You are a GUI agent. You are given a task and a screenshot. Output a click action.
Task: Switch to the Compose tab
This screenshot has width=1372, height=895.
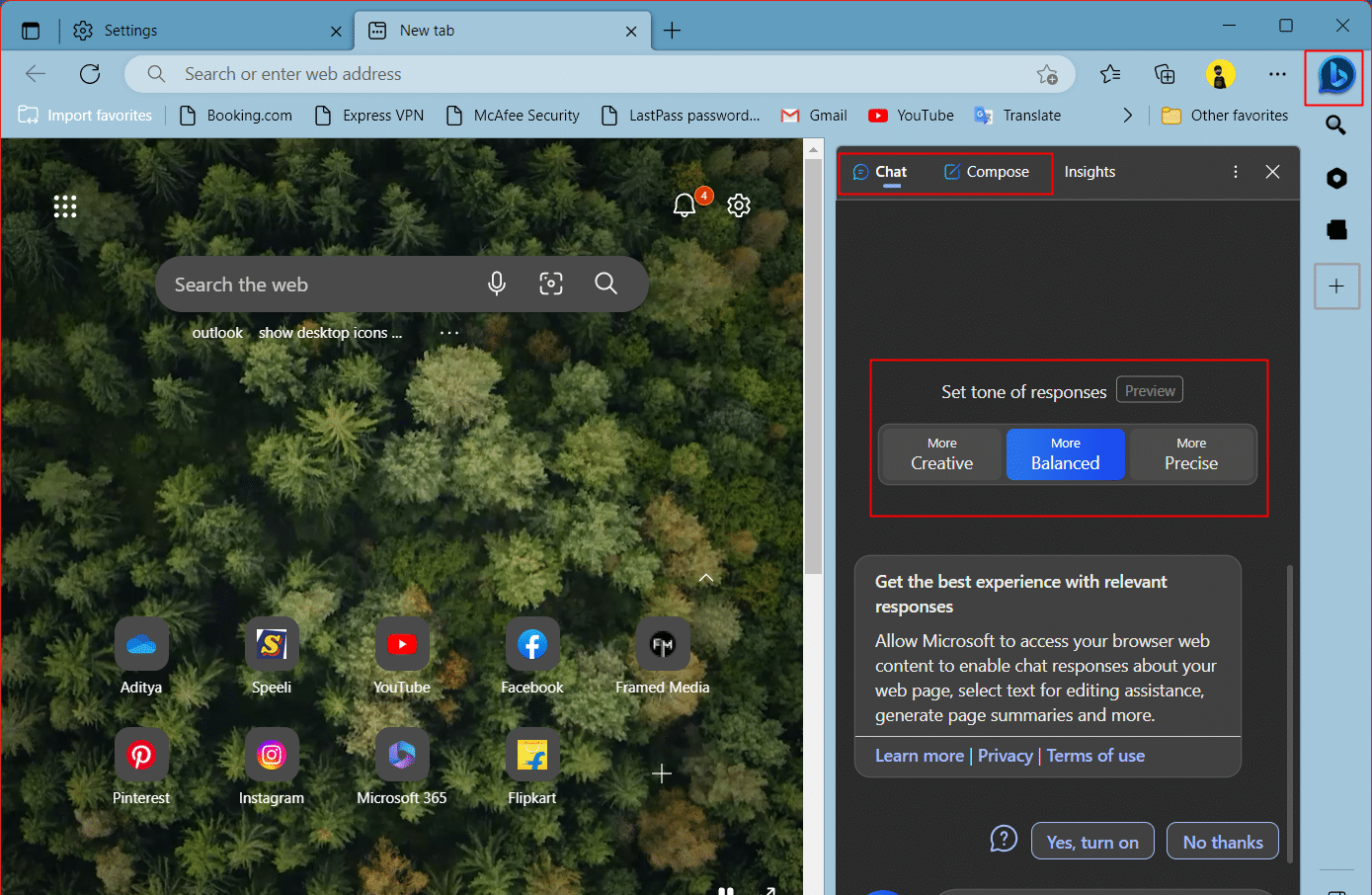pos(987,172)
